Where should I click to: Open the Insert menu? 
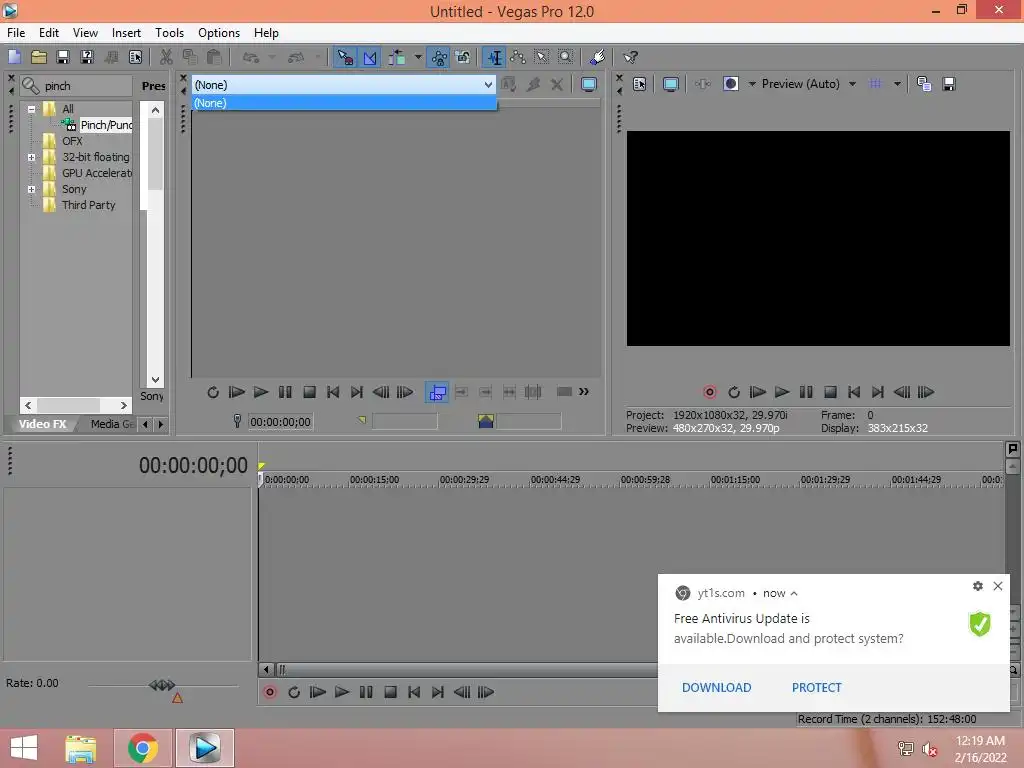tap(126, 33)
